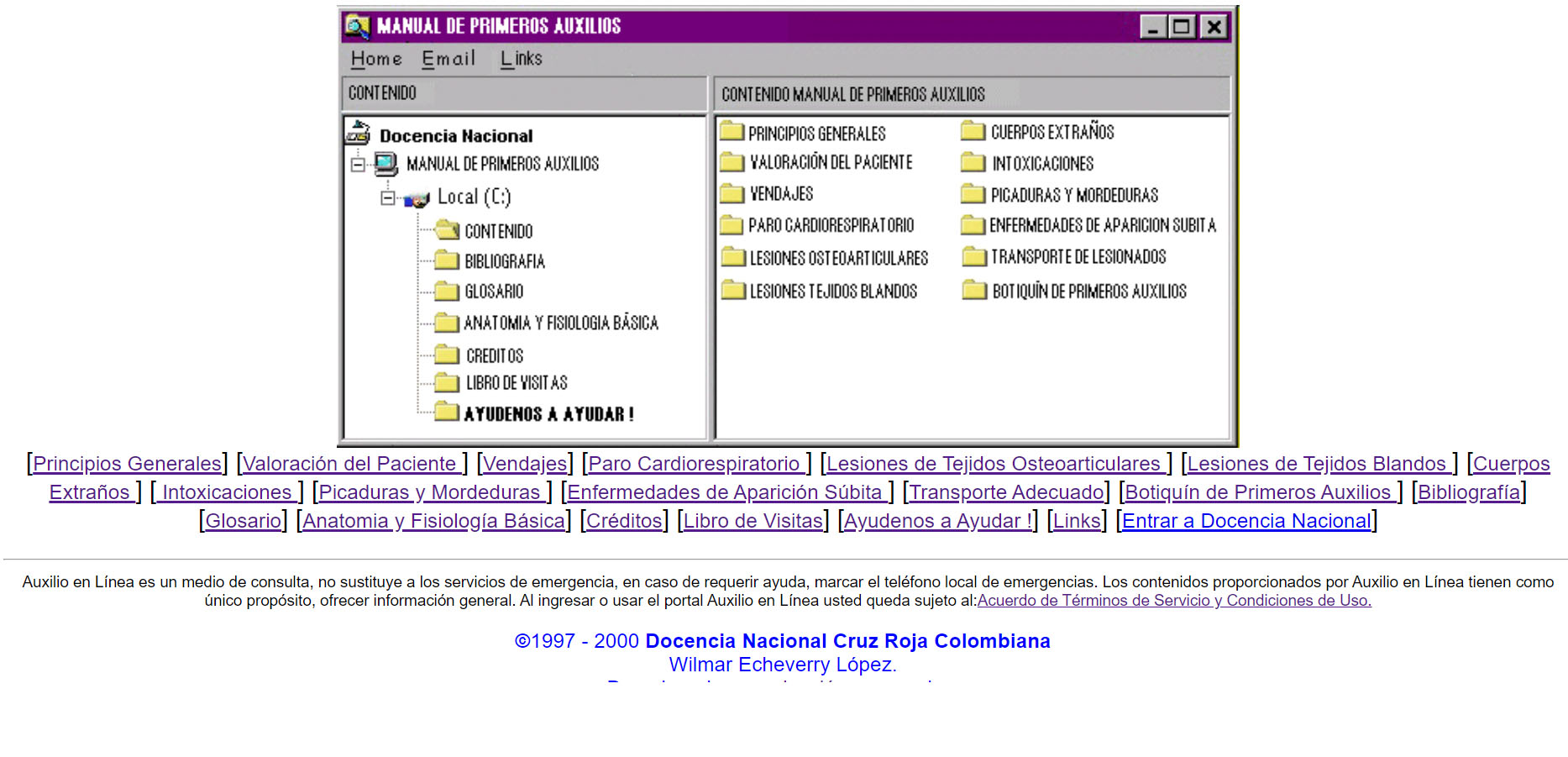The width and height of the screenshot is (1568, 757).
Task: Open the Creditos folder icon in tree
Action: (x=447, y=355)
